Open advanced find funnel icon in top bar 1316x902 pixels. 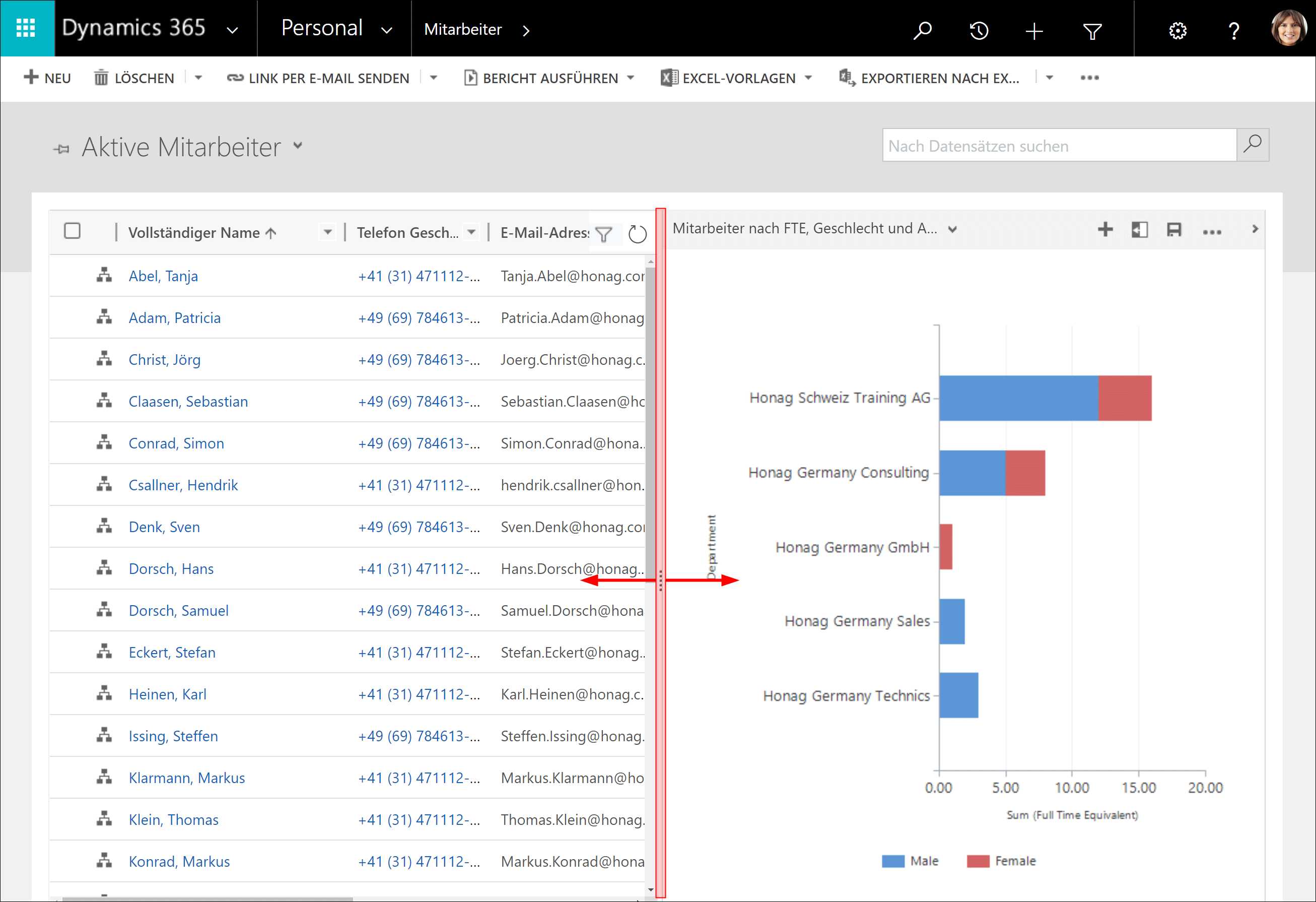pos(1092,31)
